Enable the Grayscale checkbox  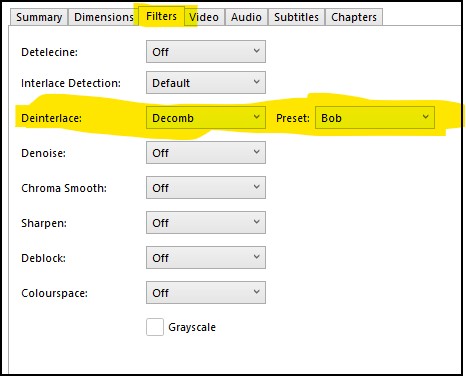(155, 327)
